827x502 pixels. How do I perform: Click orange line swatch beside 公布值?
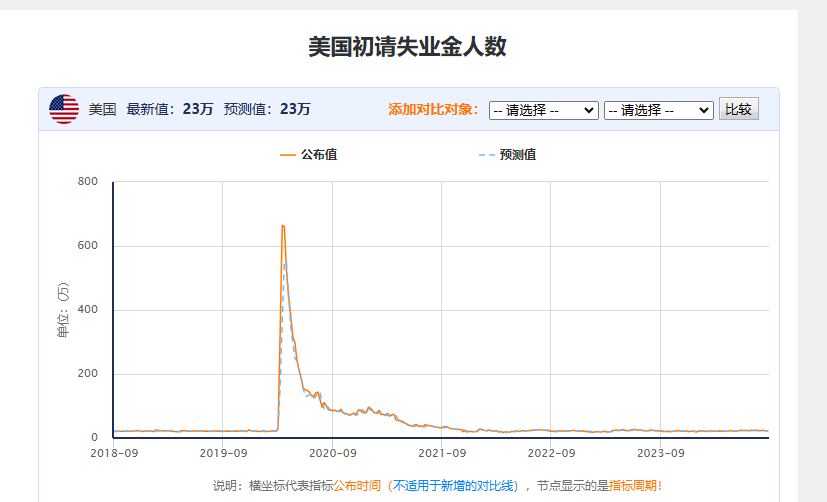click(288, 155)
